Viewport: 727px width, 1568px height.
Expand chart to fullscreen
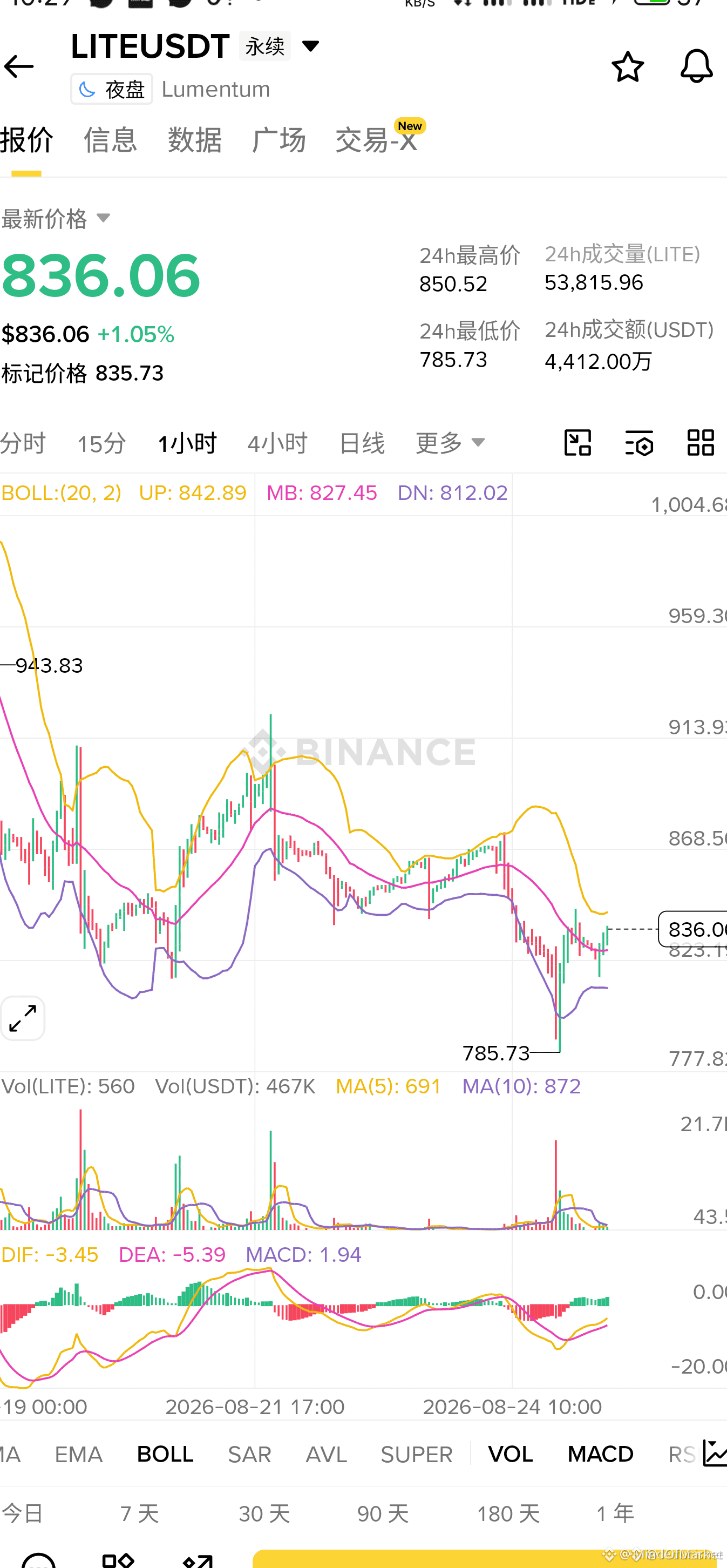23,1018
